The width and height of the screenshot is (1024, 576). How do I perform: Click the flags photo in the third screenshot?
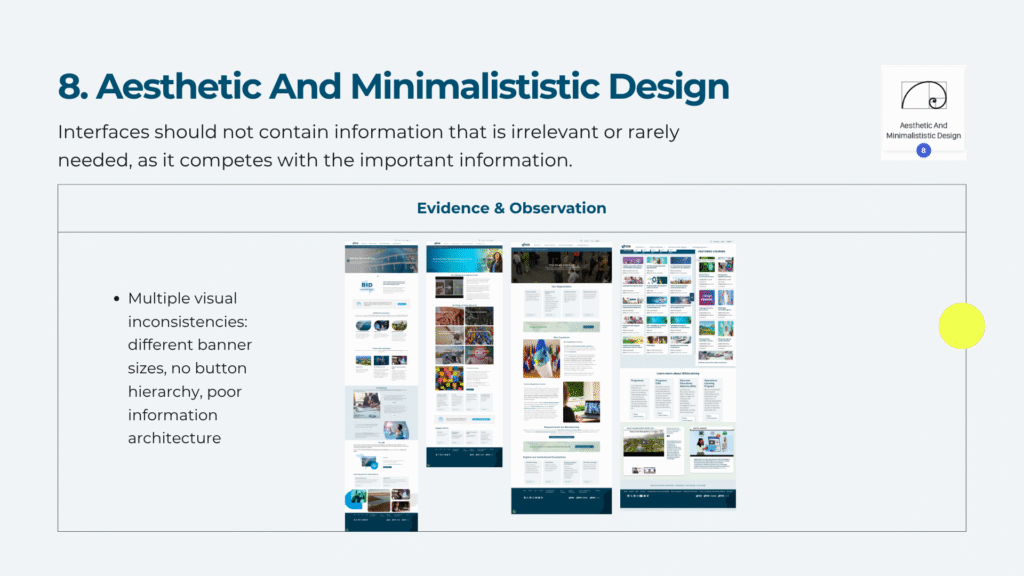[542, 359]
